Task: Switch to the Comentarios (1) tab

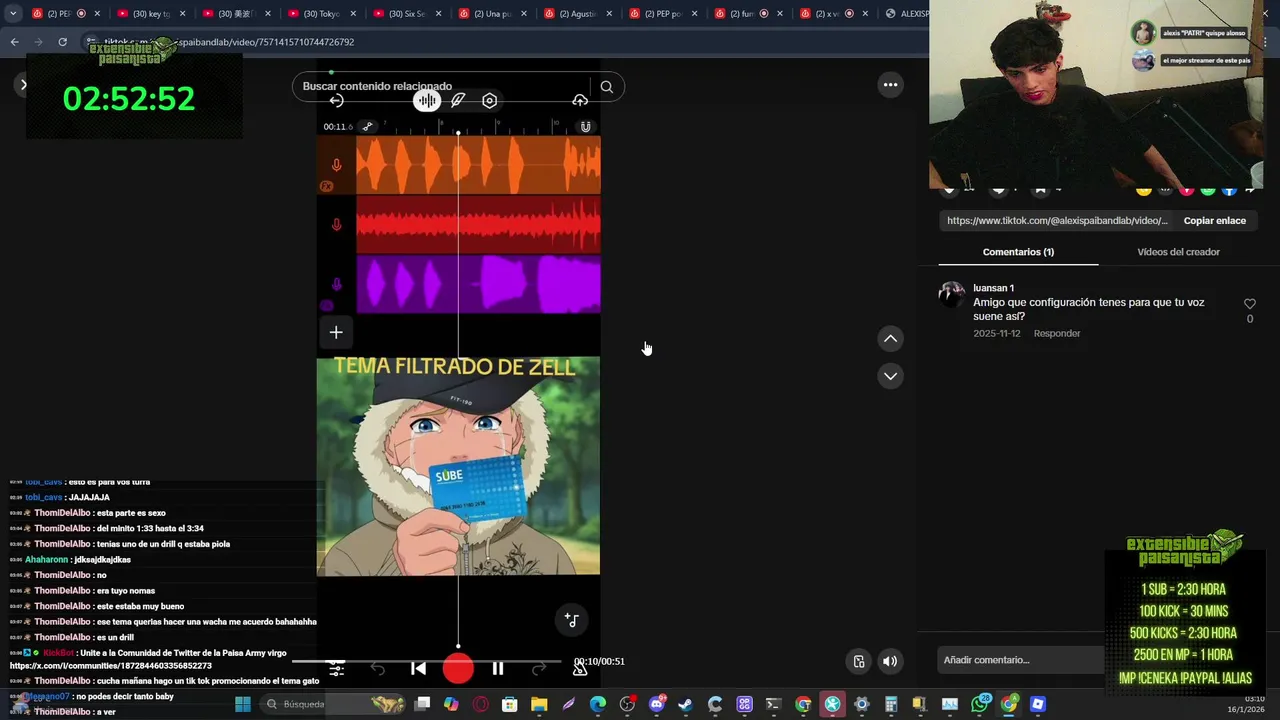Action: (1018, 252)
